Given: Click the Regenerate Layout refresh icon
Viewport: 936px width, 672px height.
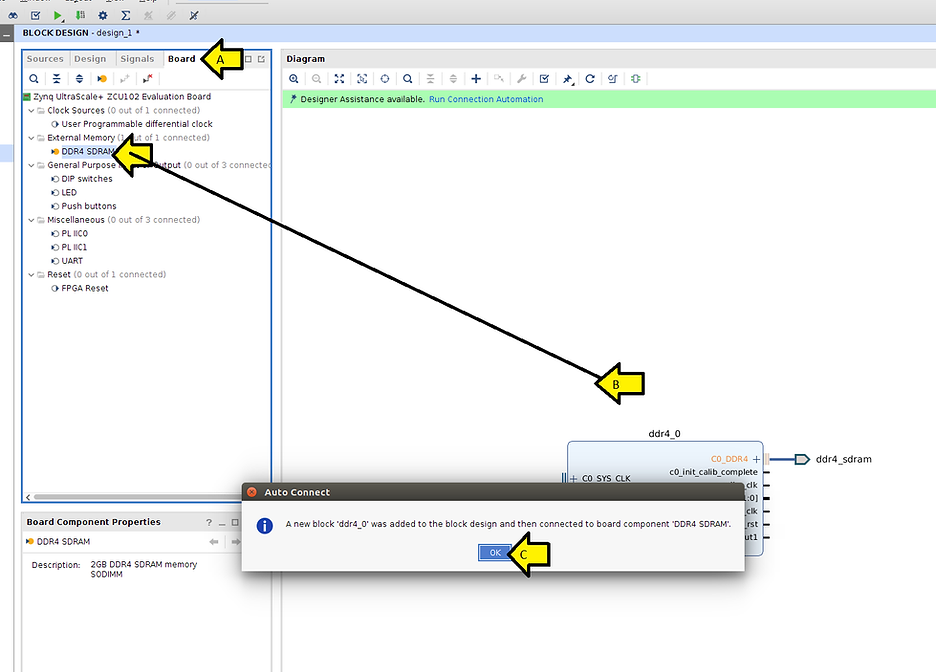Looking at the screenshot, I should (x=589, y=79).
